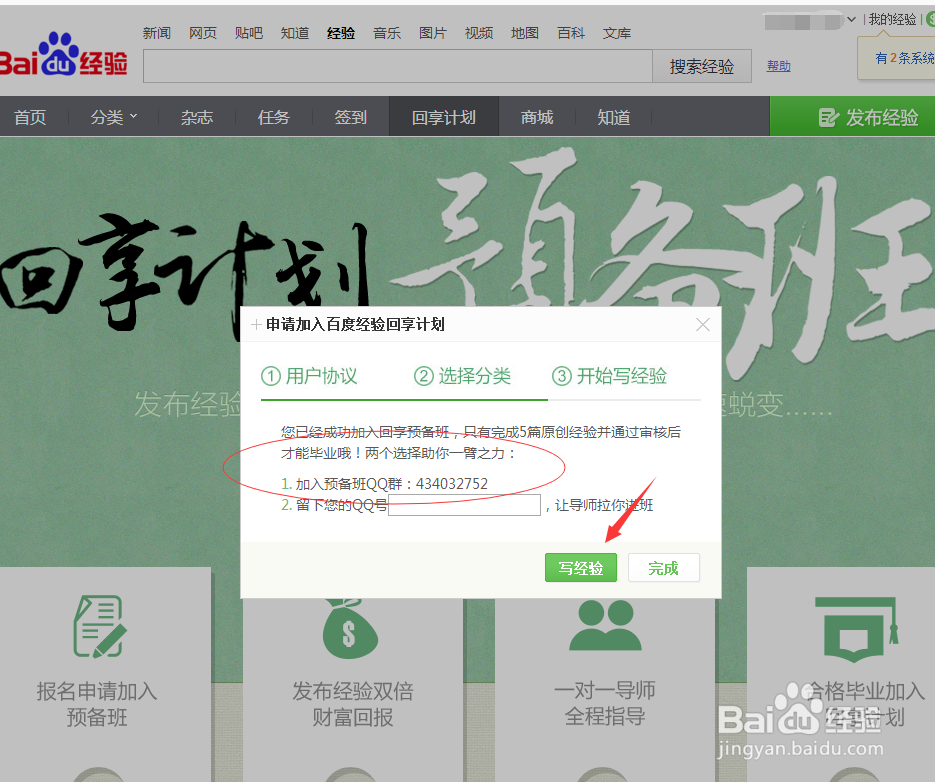Viewport: 935px width, 782px height.
Task: Select step 2 选择分类 tab
Action: [462, 376]
